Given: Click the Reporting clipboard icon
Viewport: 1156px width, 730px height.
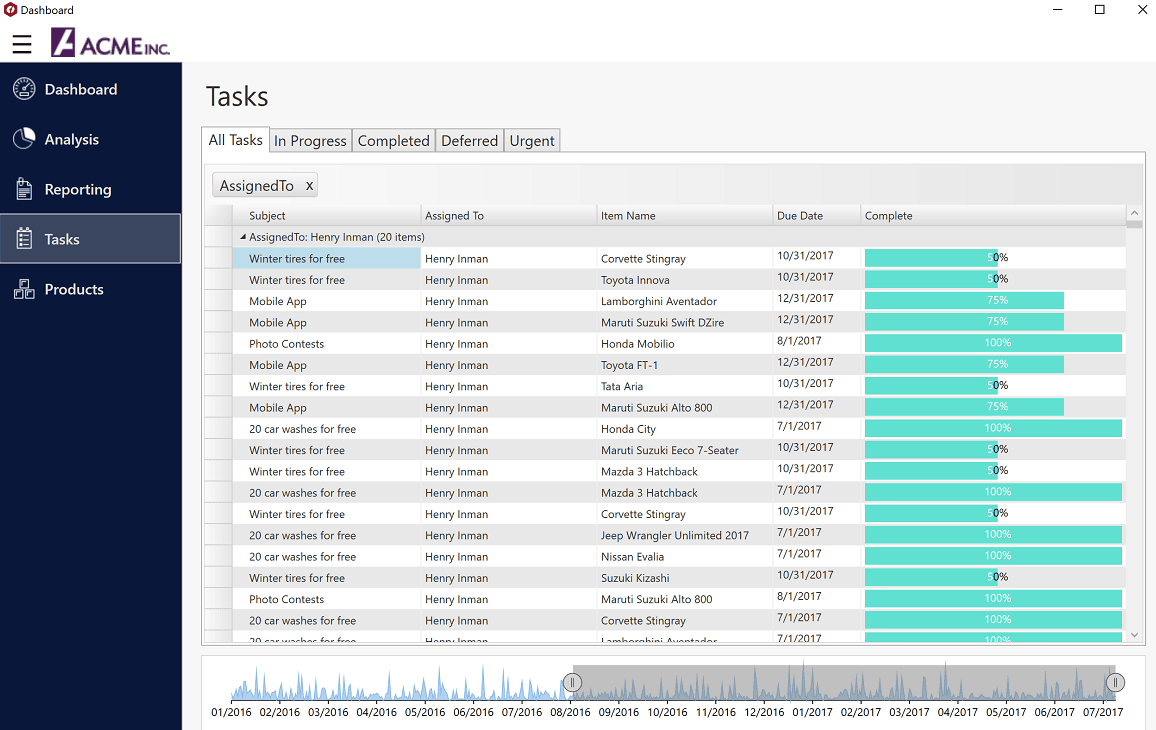Looking at the screenshot, I should coord(24,189).
